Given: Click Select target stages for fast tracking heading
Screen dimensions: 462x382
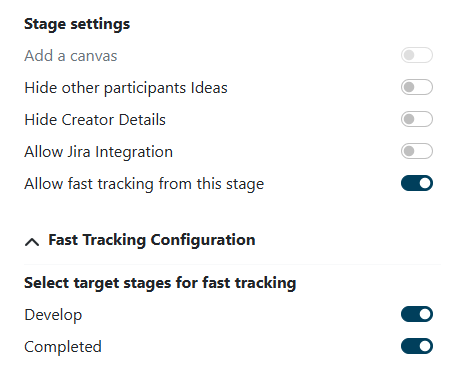Looking at the screenshot, I should click(x=160, y=283).
